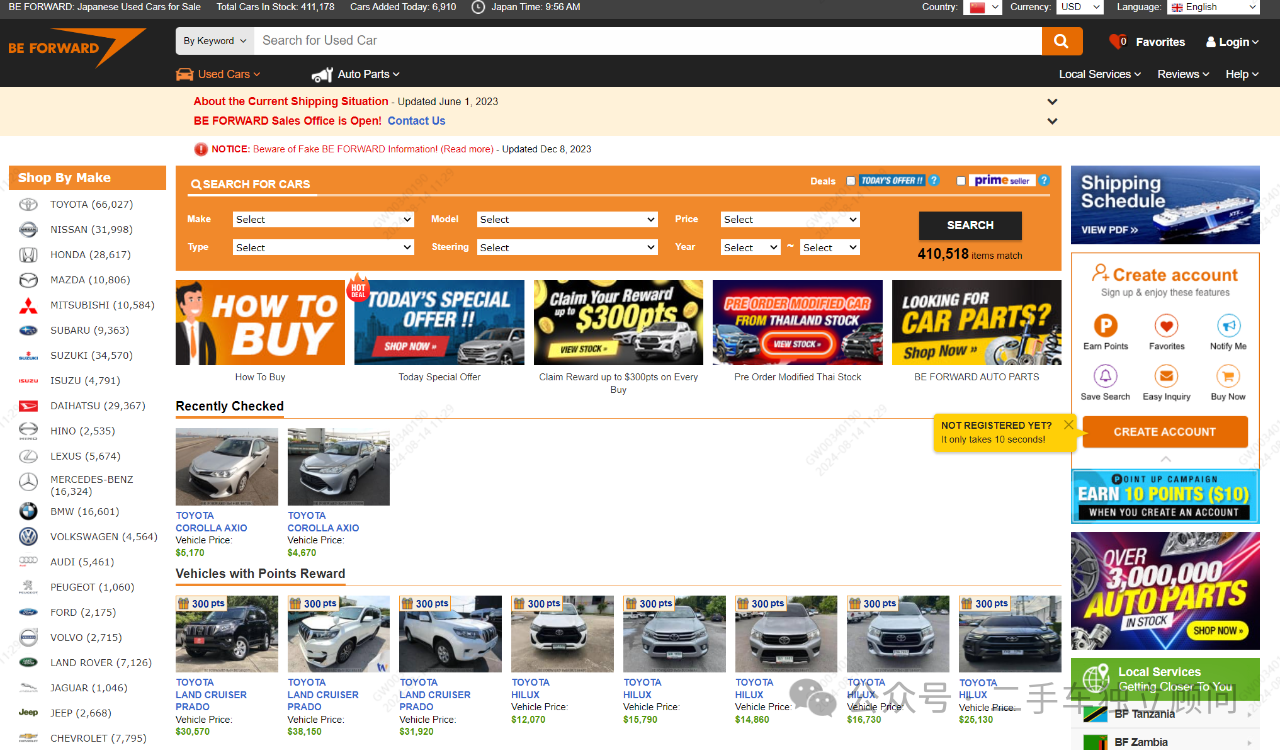Screen dimensions: 1280x750
Task: Click the Search for Used Car field
Action: point(647,41)
